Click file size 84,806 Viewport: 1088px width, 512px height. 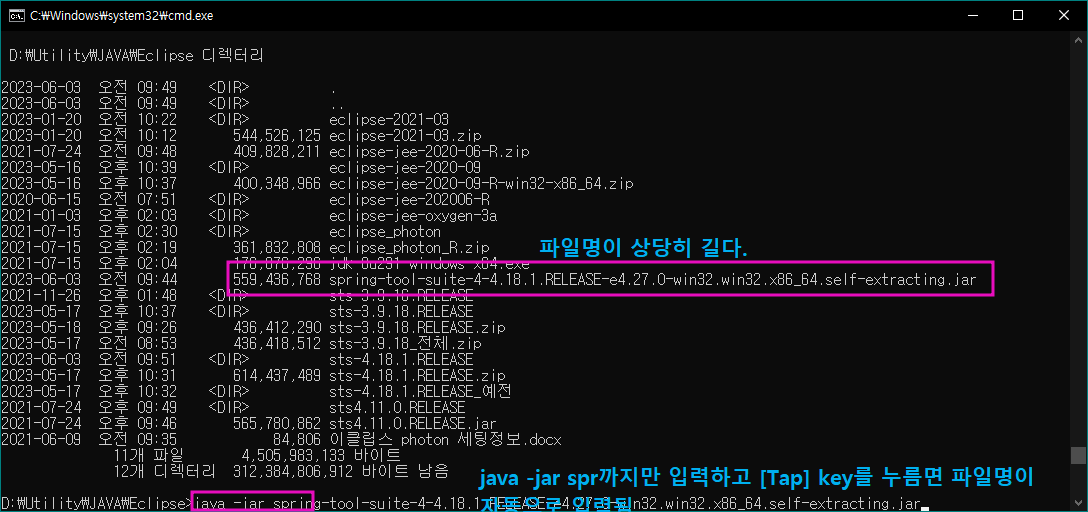point(297,439)
